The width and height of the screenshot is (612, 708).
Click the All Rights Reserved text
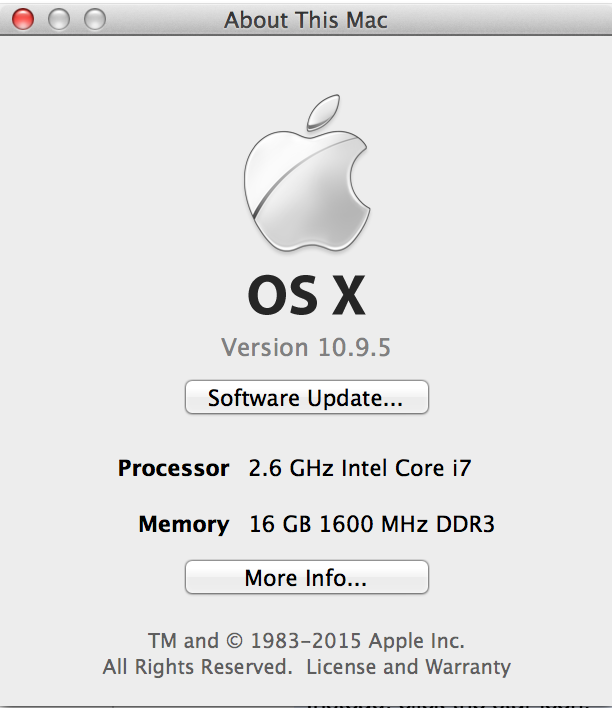pos(197,667)
